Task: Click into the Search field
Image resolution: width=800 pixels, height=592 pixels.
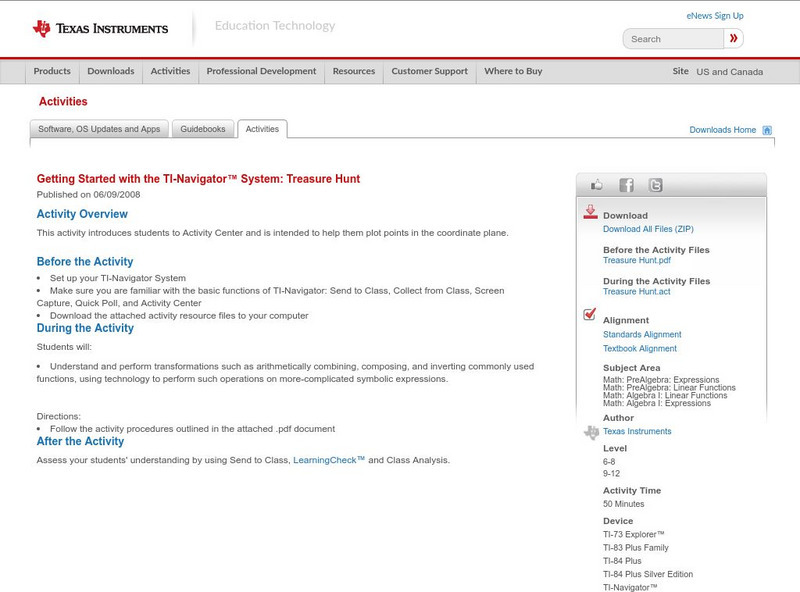Action: click(673, 39)
